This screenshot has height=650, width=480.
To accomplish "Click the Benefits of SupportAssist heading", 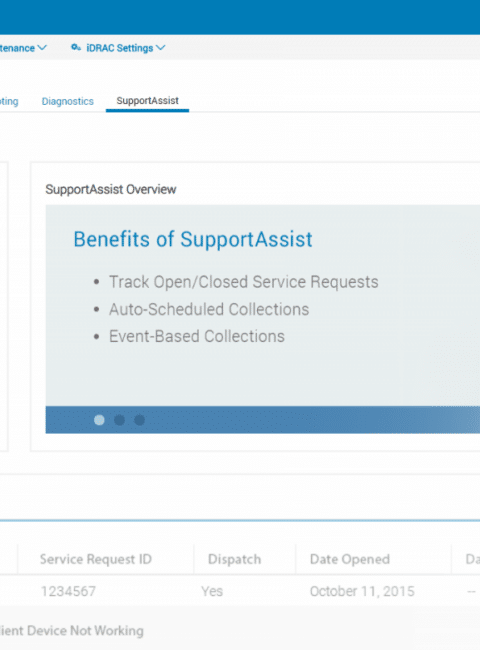I will pyautogui.click(x=193, y=239).
